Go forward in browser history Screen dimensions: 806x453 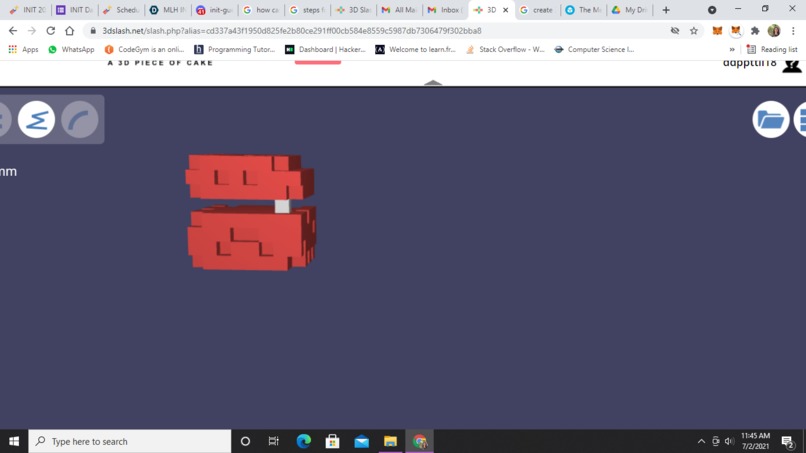tap(32, 31)
